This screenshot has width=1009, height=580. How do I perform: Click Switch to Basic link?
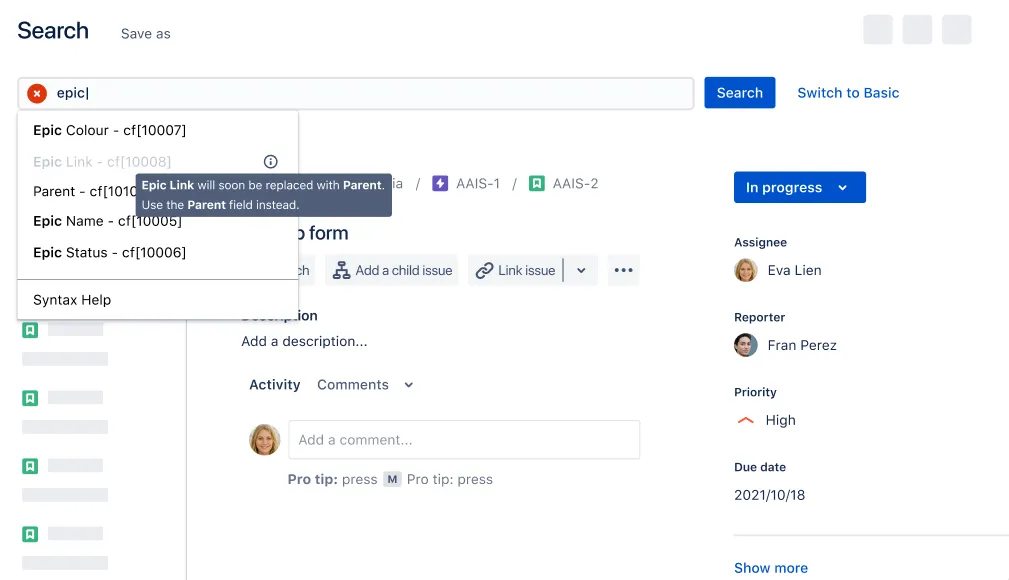[x=847, y=93]
